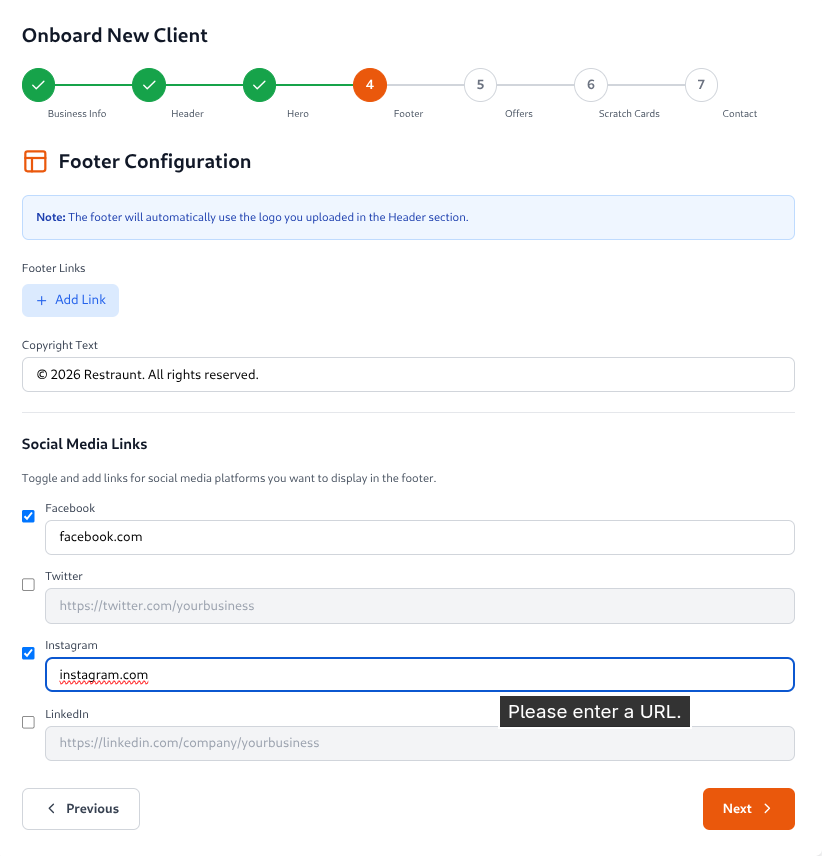This screenshot has height=856, width=822.
Task: Check the LinkedIn checkbox
Action: tap(28, 722)
